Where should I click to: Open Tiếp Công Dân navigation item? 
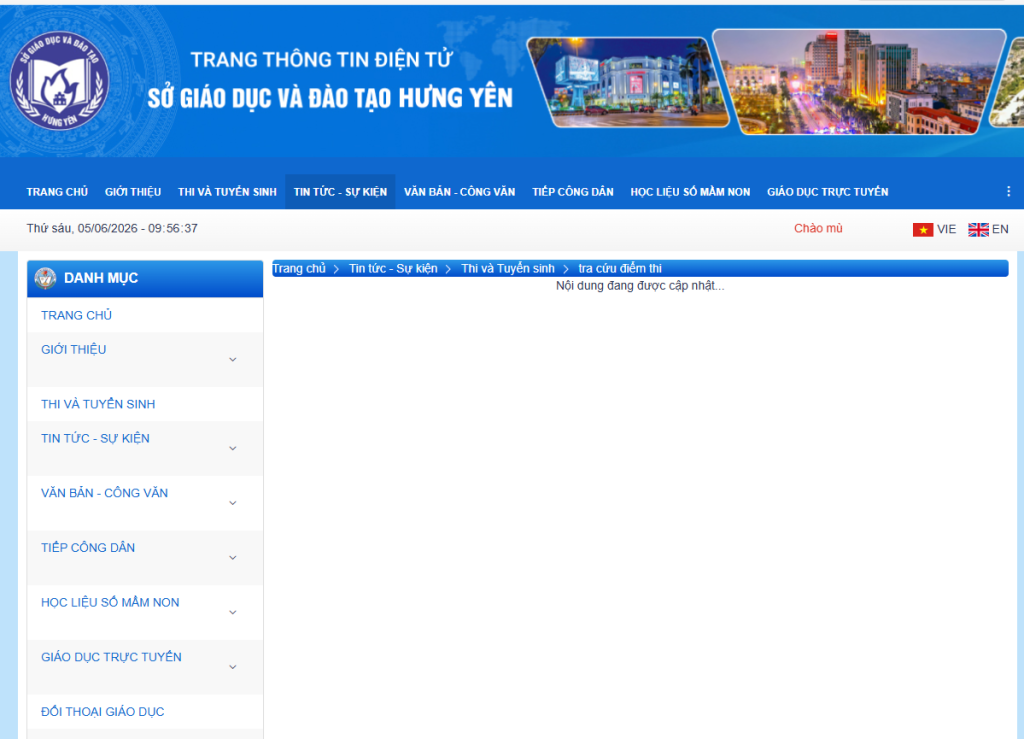tap(573, 192)
